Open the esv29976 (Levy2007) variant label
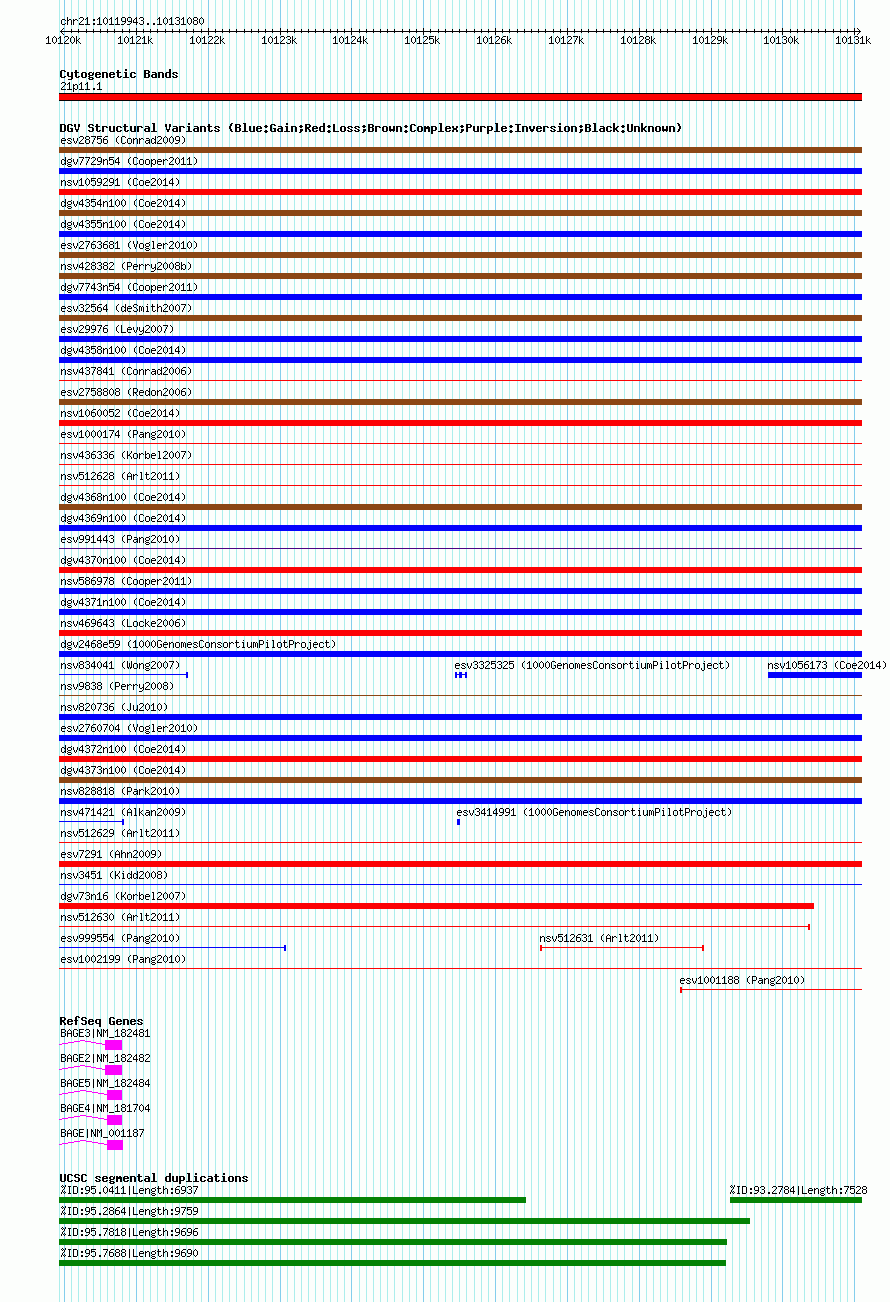The height and width of the screenshot is (1302, 890). coord(117,329)
